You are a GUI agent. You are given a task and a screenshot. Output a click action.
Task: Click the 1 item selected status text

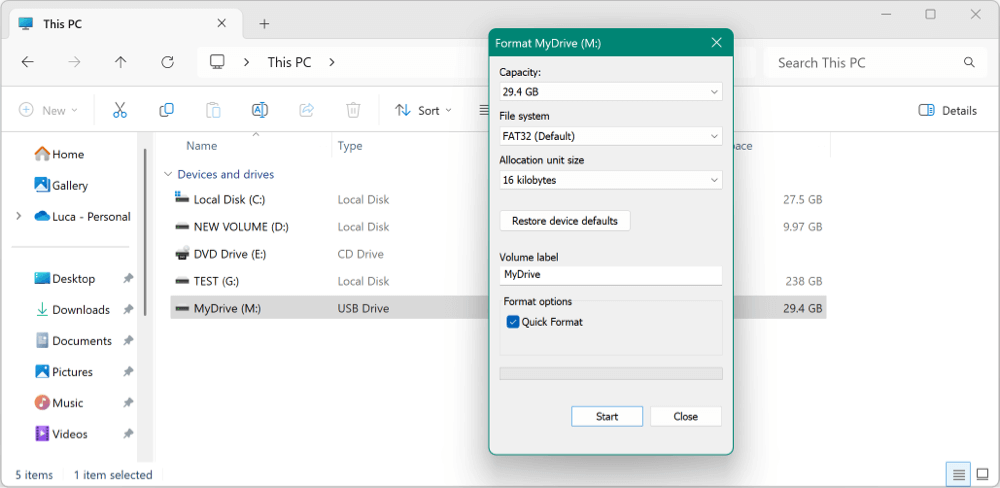113,475
